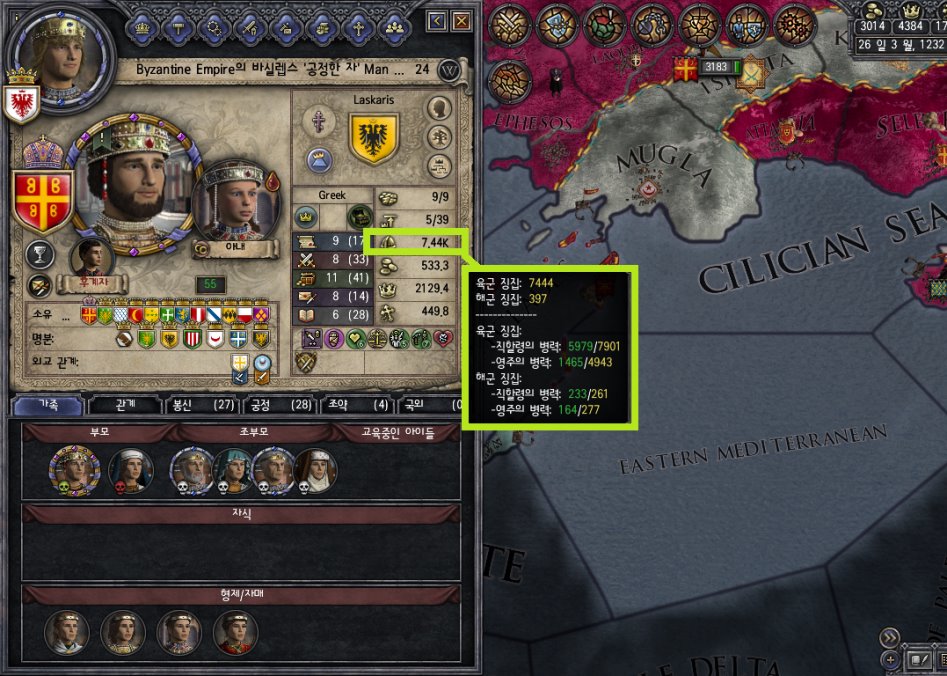The height and width of the screenshot is (676, 947).
Task: Open the Wikipedia W icon button
Action: (449, 71)
